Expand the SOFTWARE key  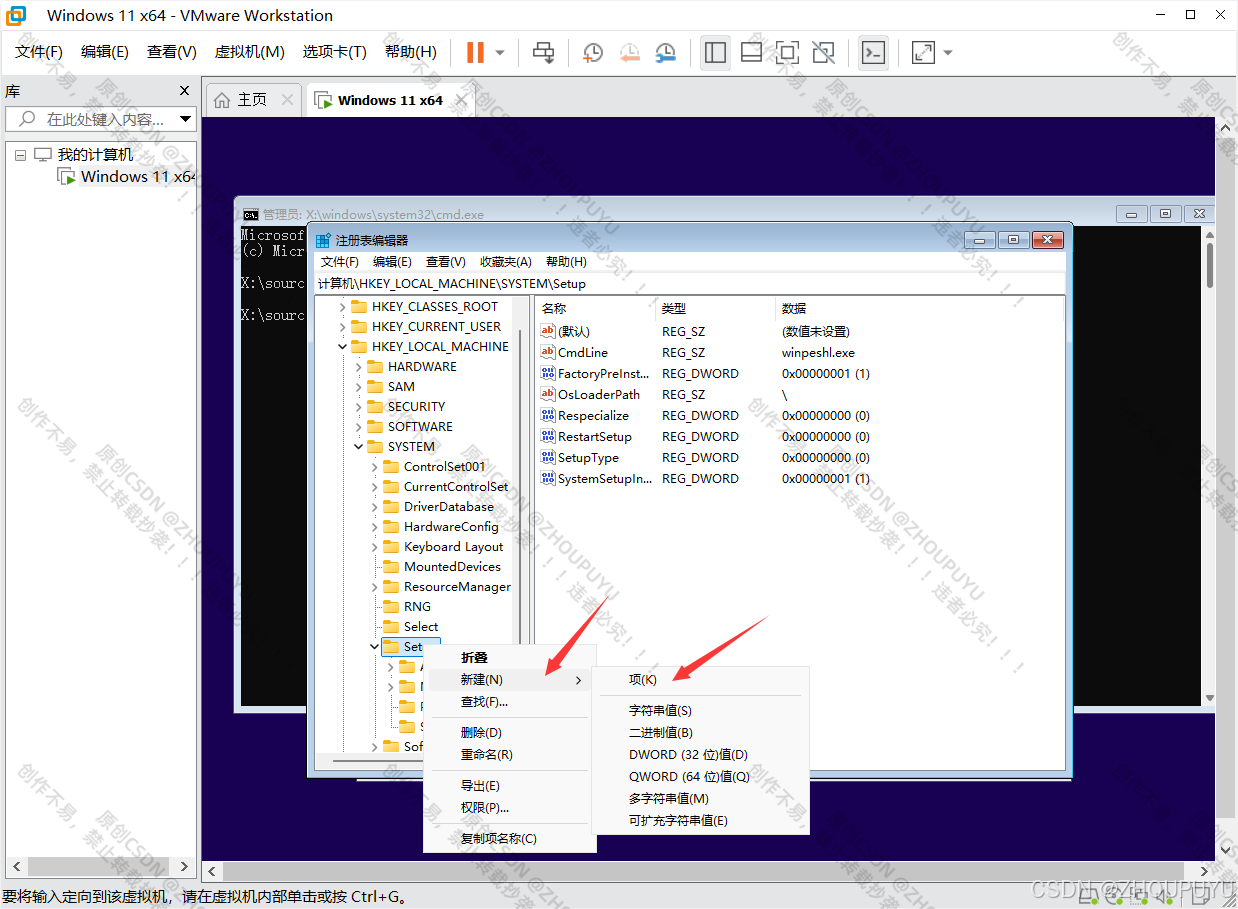tap(359, 427)
